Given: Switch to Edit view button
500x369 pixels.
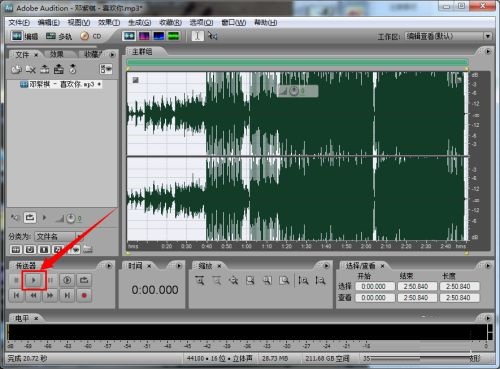Looking at the screenshot, I should click(24, 36).
